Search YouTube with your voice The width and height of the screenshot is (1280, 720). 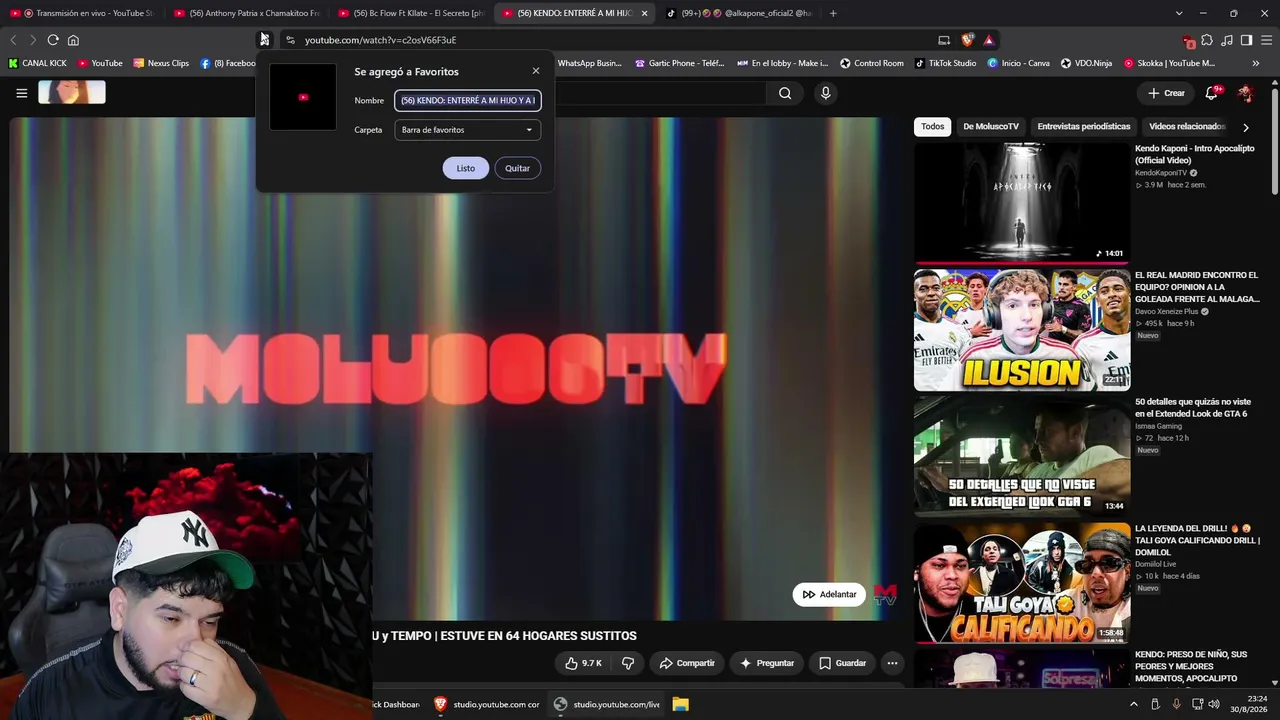pyautogui.click(x=825, y=93)
